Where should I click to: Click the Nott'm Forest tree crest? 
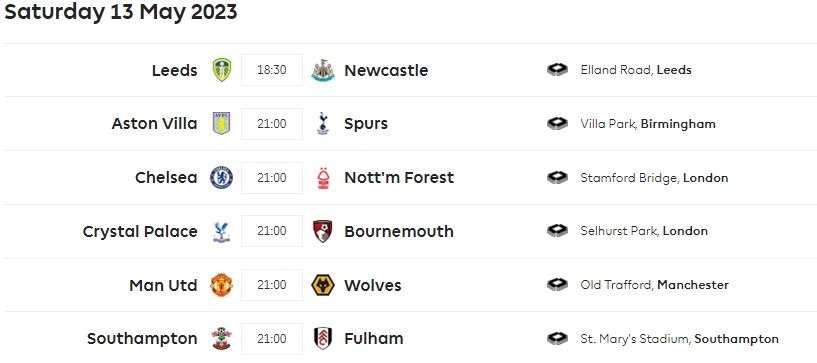pos(323,178)
